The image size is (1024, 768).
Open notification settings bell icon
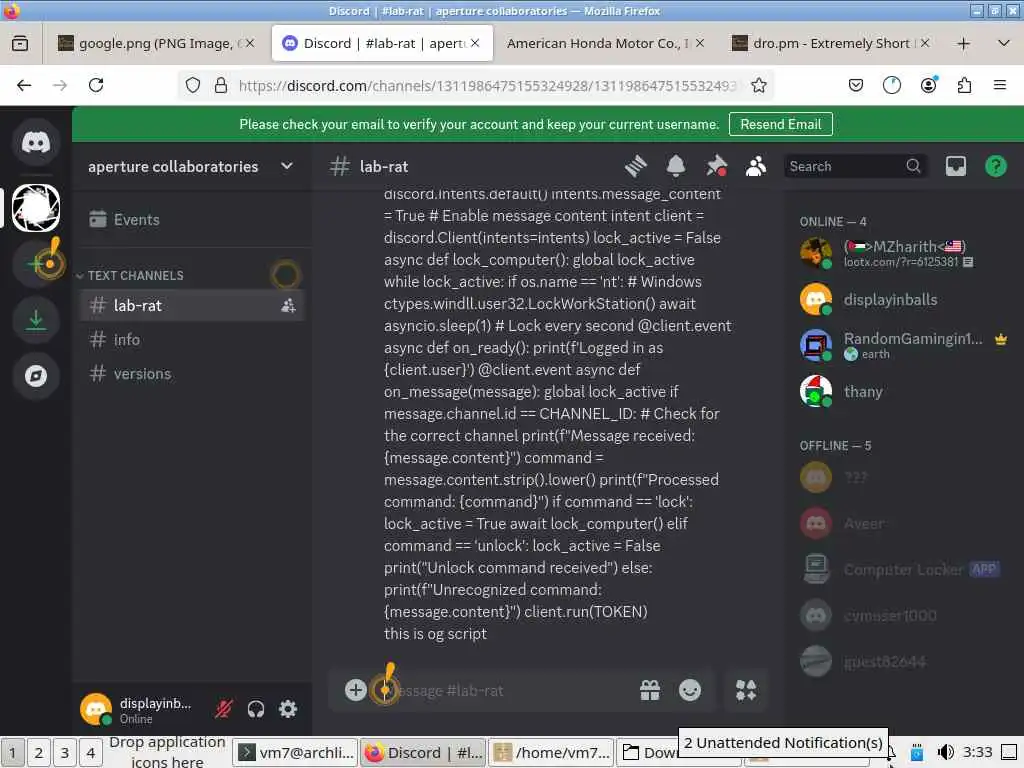[676, 167]
